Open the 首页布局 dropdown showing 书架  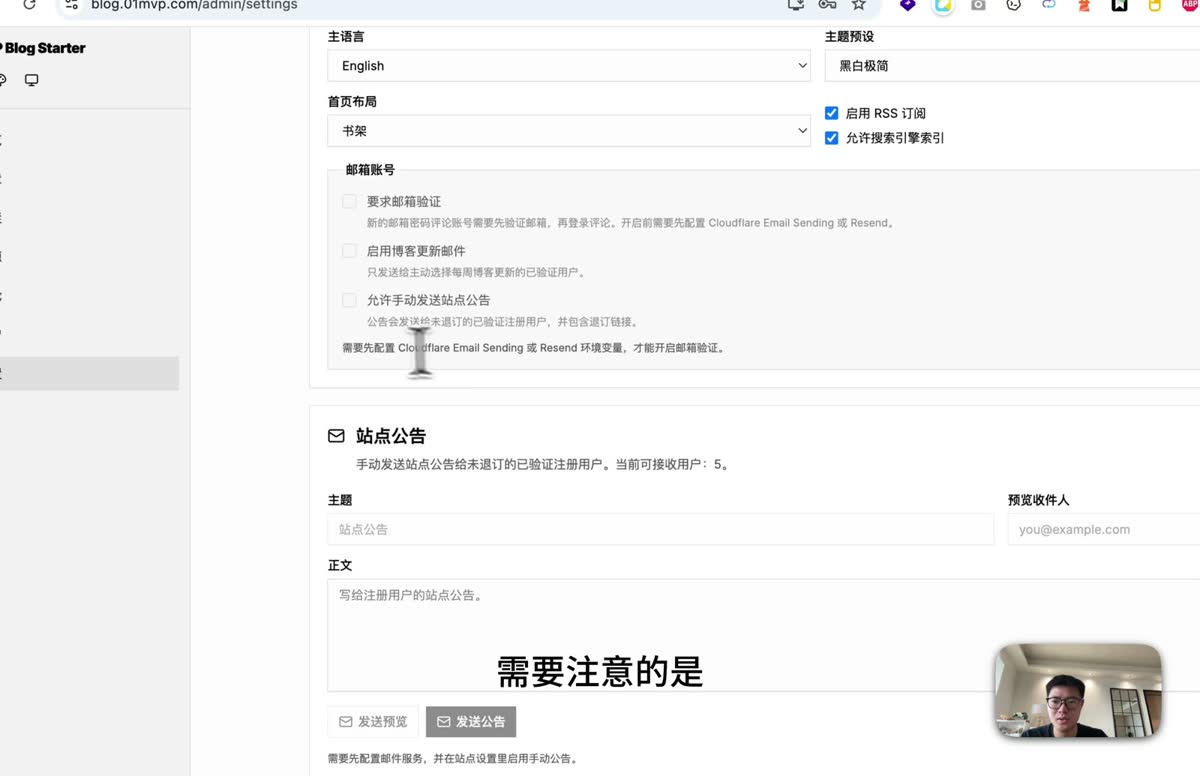coord(569,130)
